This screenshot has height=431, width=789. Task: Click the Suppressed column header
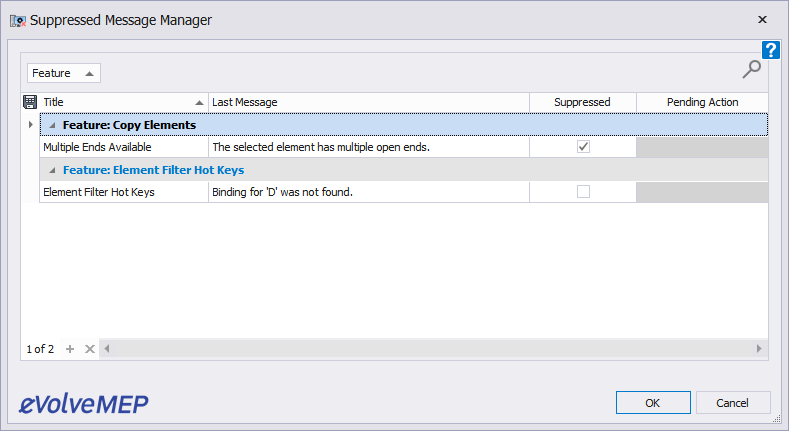[x=582, y=102]
